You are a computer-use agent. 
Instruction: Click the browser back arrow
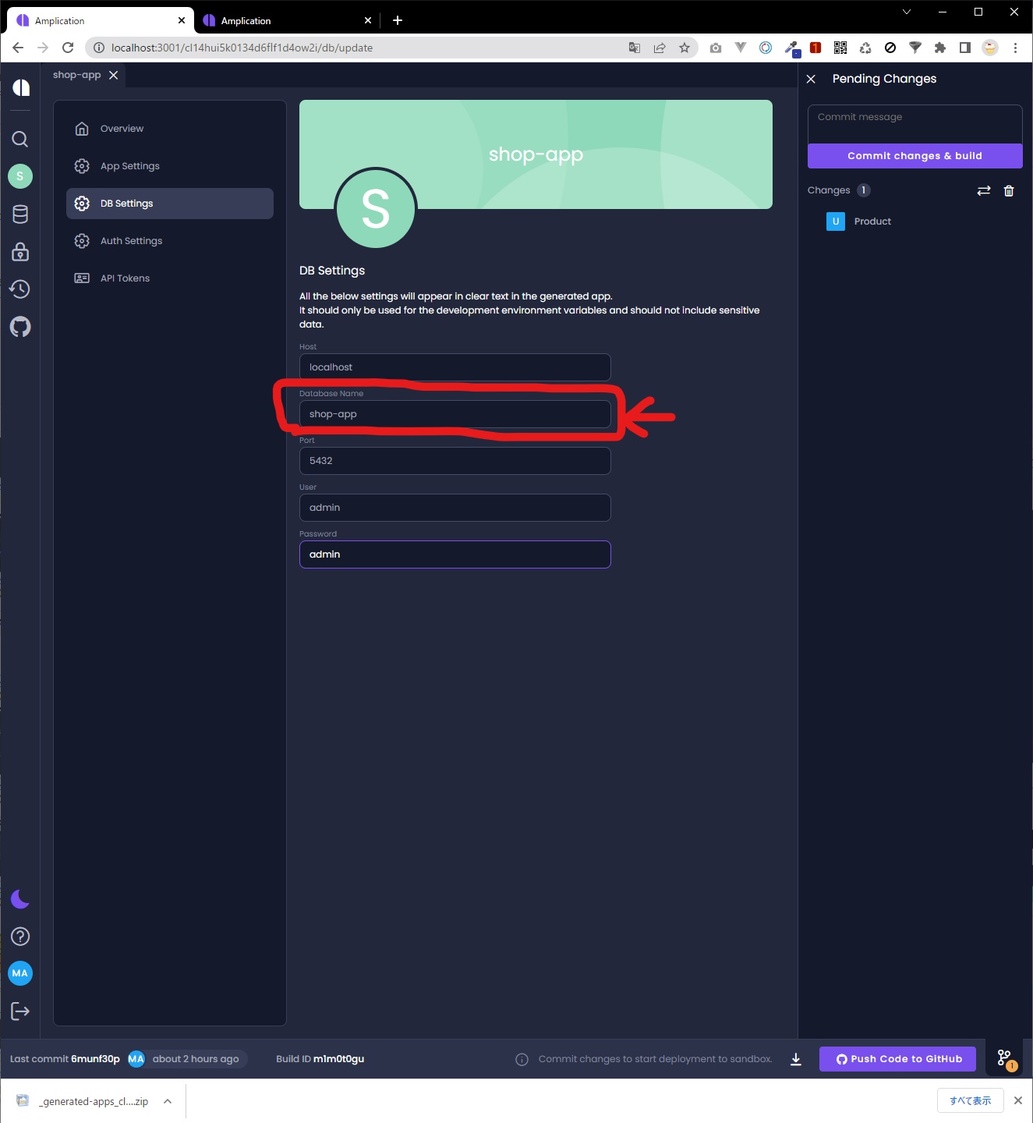(18, 48)
